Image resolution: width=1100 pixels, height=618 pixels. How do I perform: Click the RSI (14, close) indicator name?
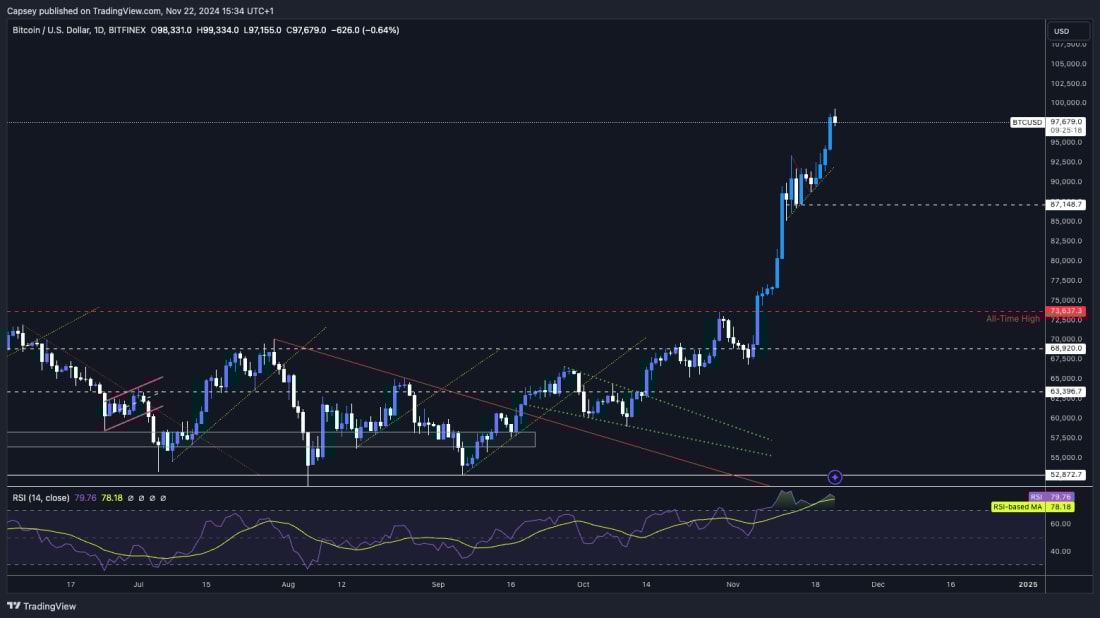coord(40,495)
